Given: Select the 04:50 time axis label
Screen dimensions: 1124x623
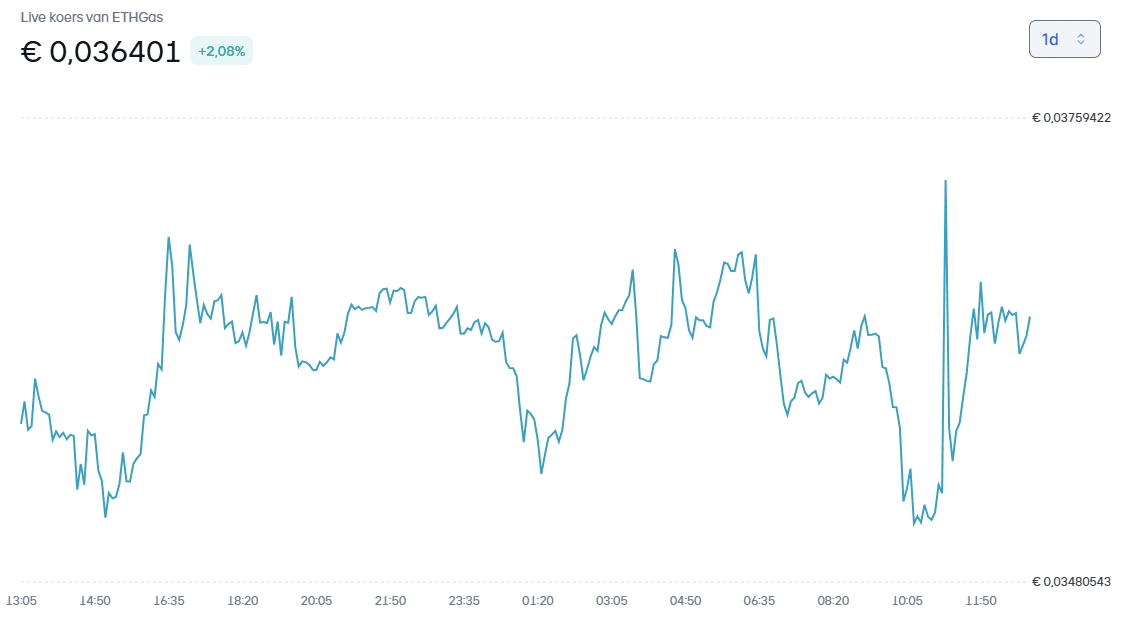Looking at the screenshot, I should click(685, 601).
